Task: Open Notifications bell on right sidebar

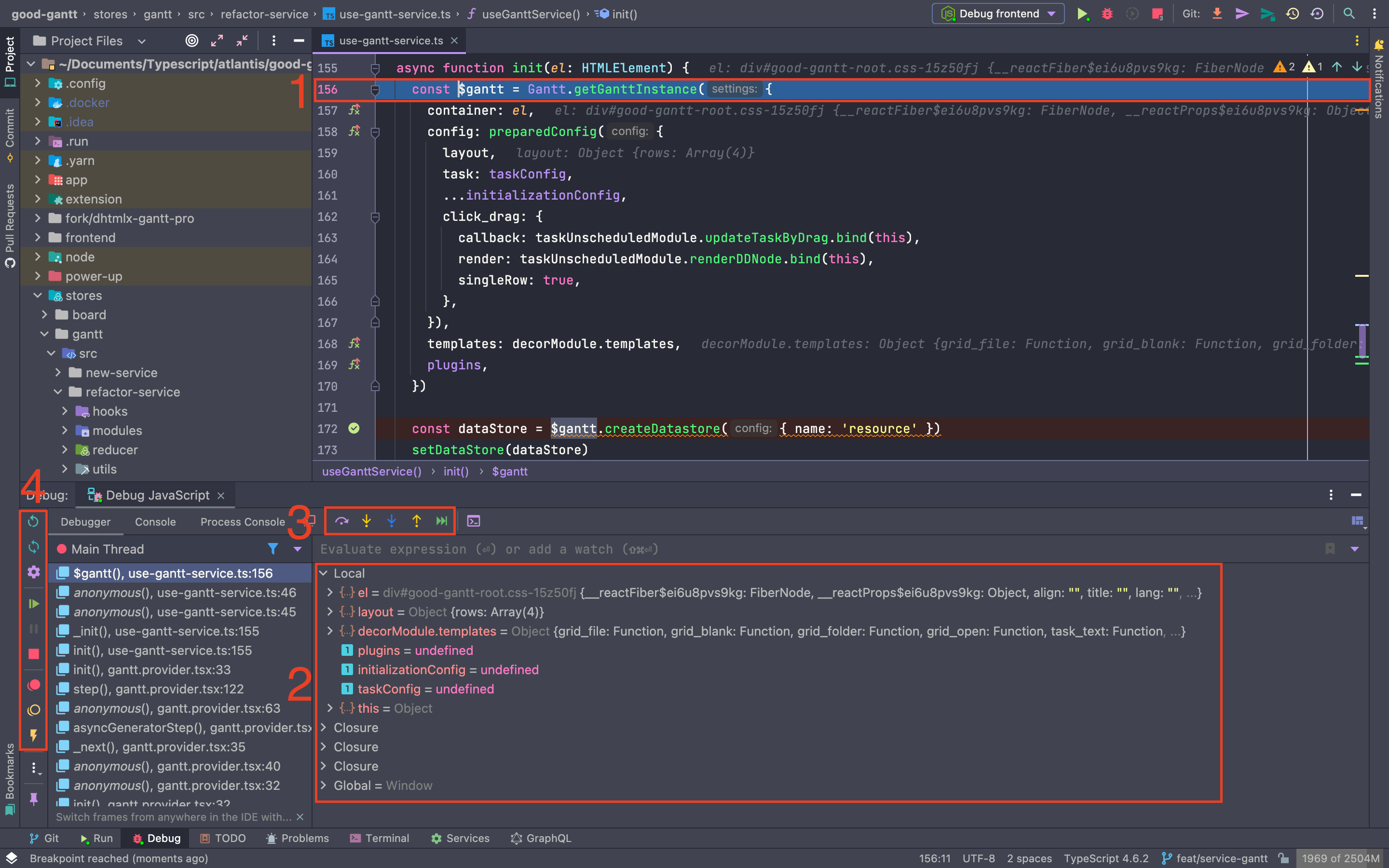Action: point(1379,45)
